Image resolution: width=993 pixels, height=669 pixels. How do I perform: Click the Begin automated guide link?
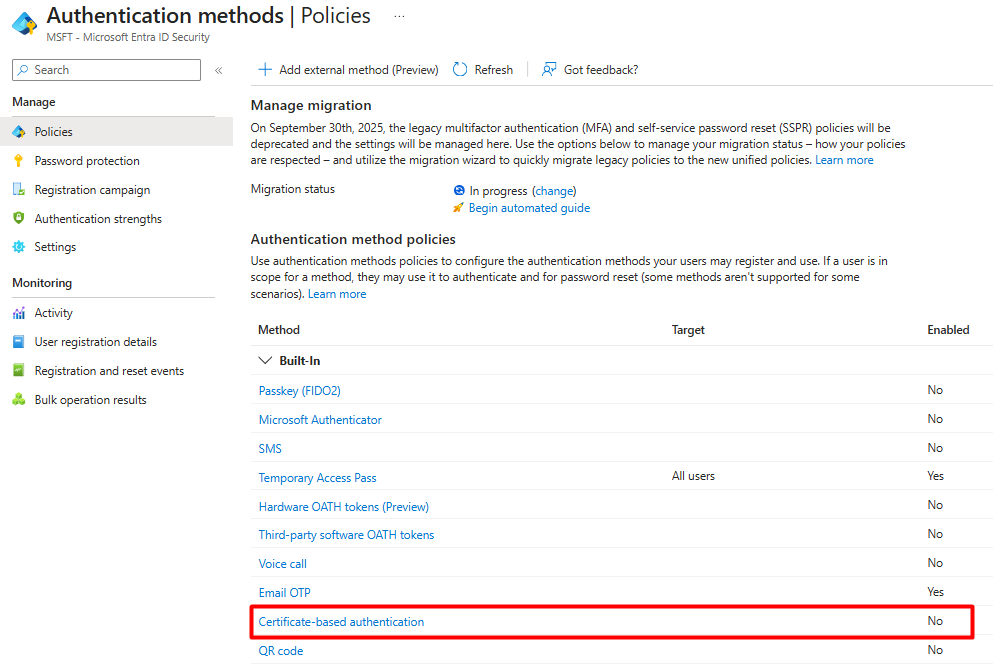[529, 208]
